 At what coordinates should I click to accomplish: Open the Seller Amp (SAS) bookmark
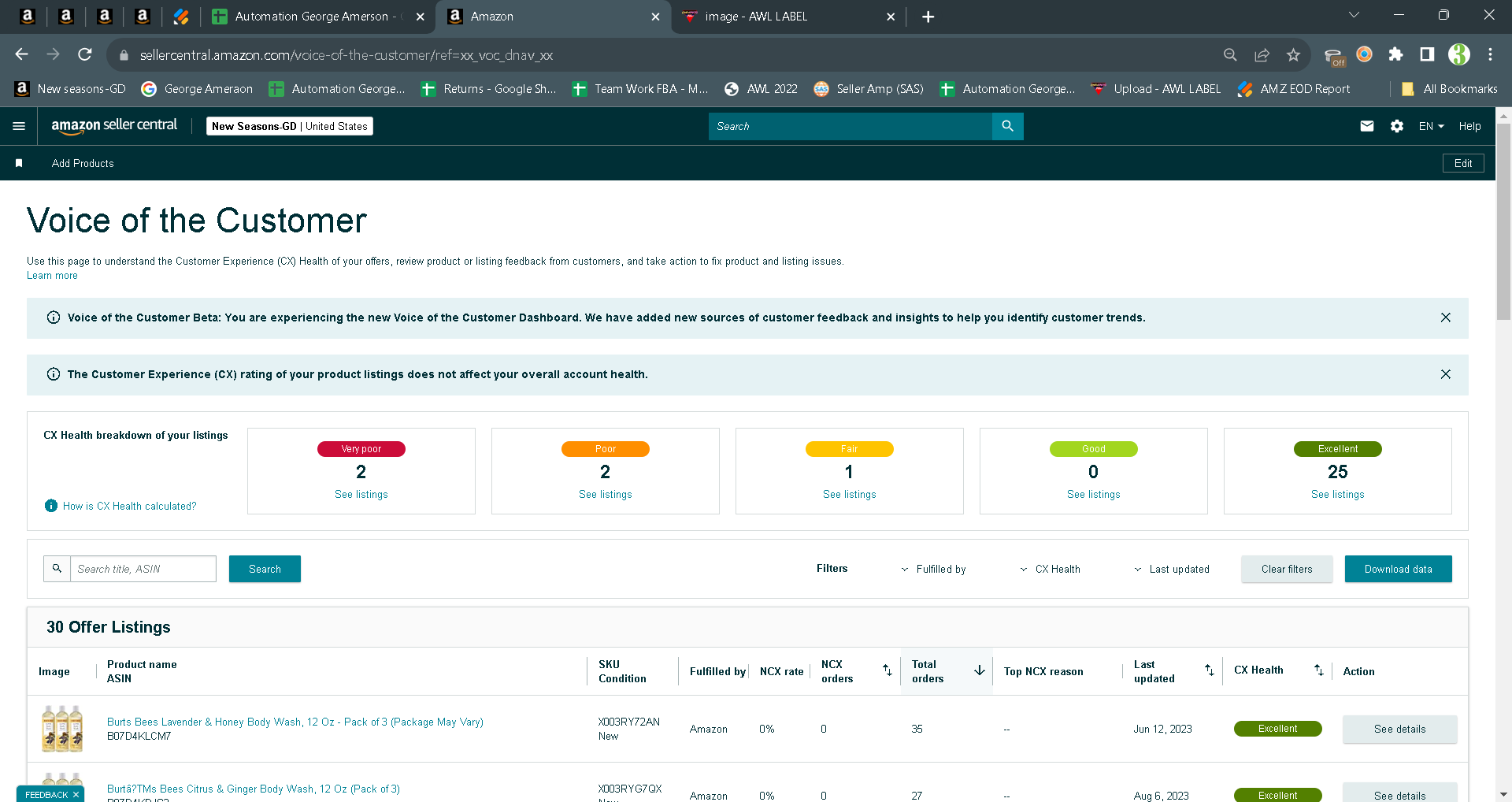pos(869,89)
